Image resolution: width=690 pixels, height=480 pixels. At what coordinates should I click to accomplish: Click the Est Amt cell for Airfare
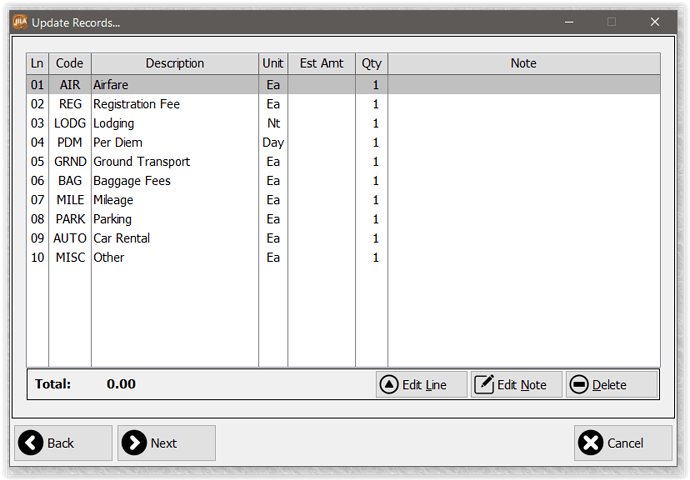click(x=321, y=84)
